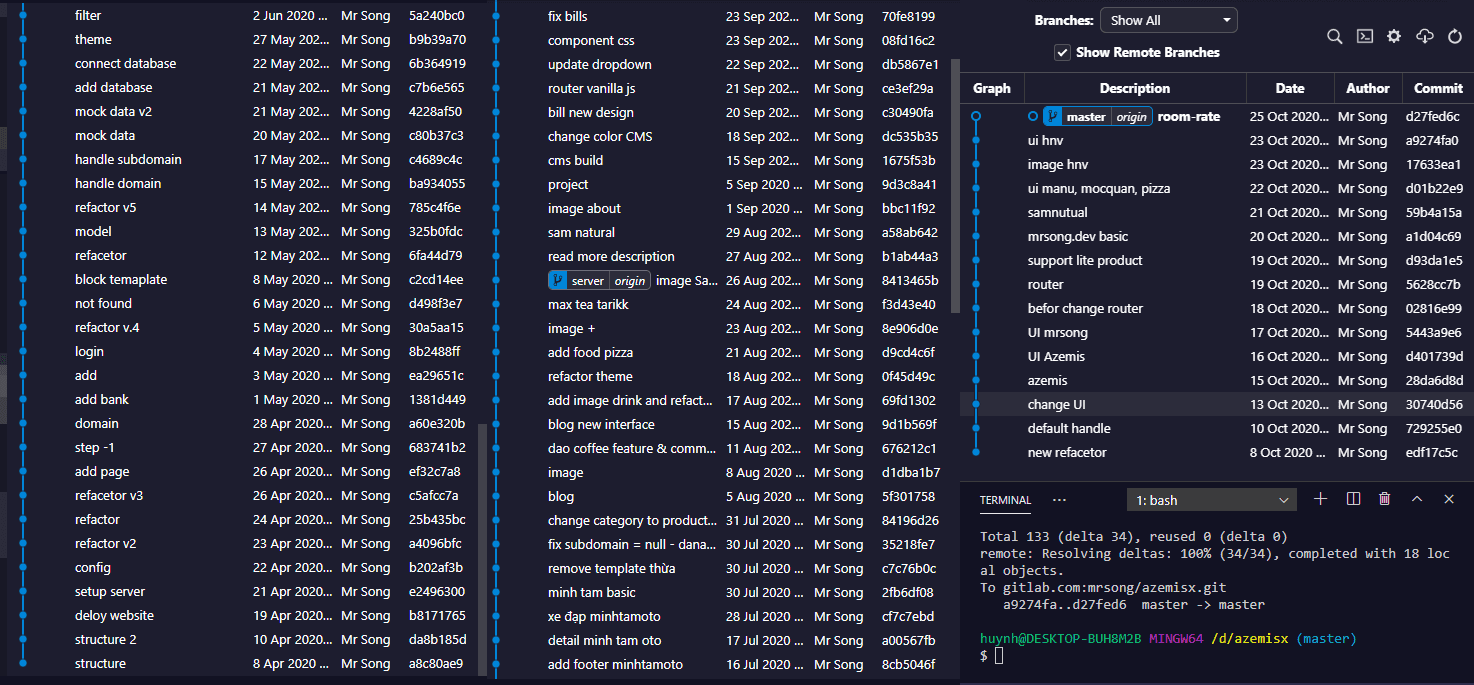
Task: Split the terminal panel
Action: click(x=1353, y=499)
